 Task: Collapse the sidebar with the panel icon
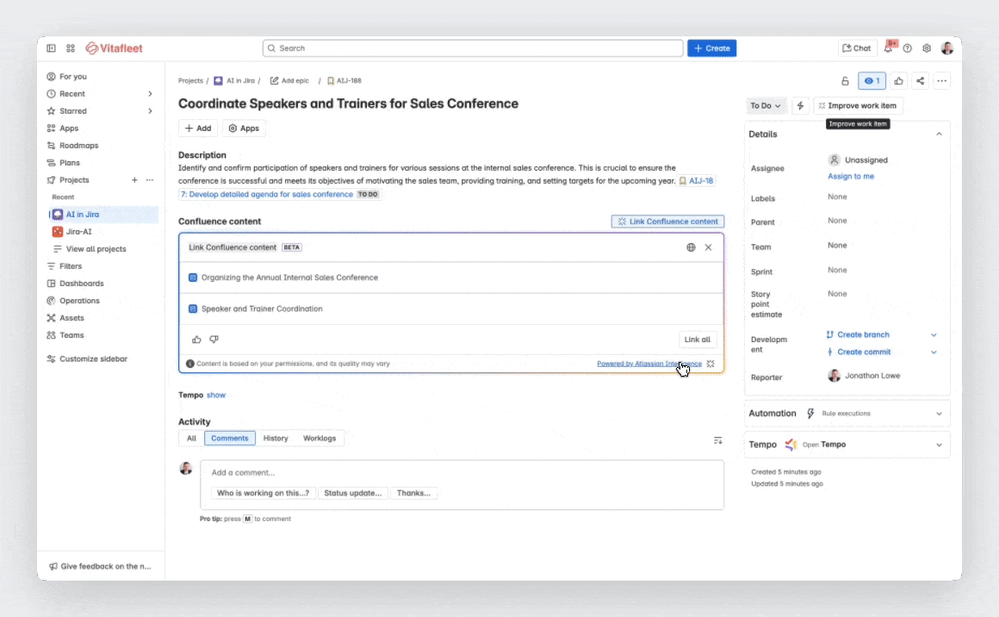tap(51, 48)
